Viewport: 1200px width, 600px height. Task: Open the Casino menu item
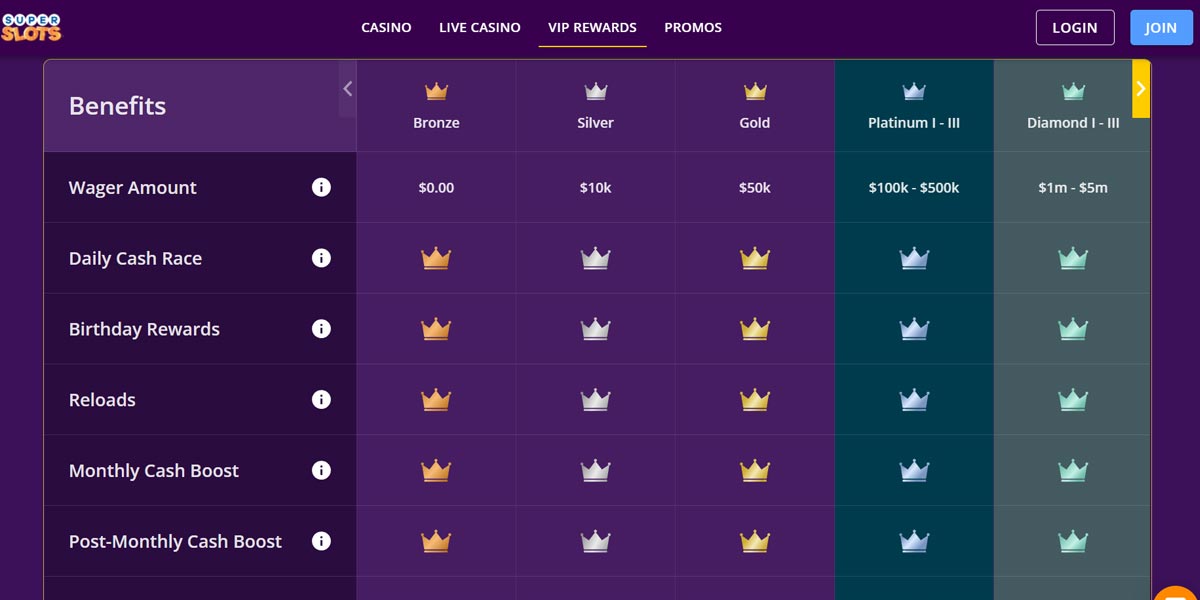(x=386, y=28)
